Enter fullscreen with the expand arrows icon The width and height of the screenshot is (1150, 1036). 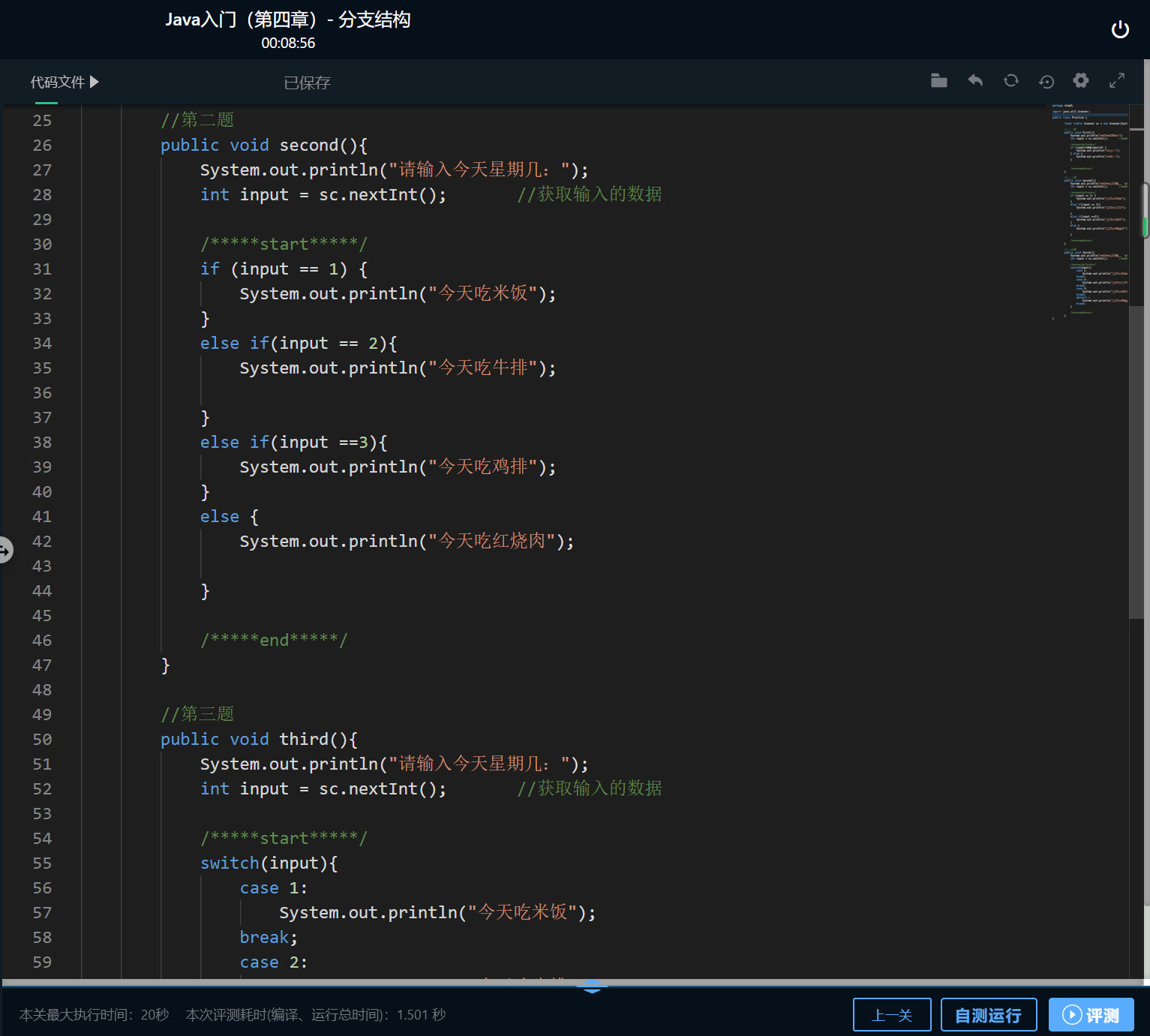click(1116, 80)
